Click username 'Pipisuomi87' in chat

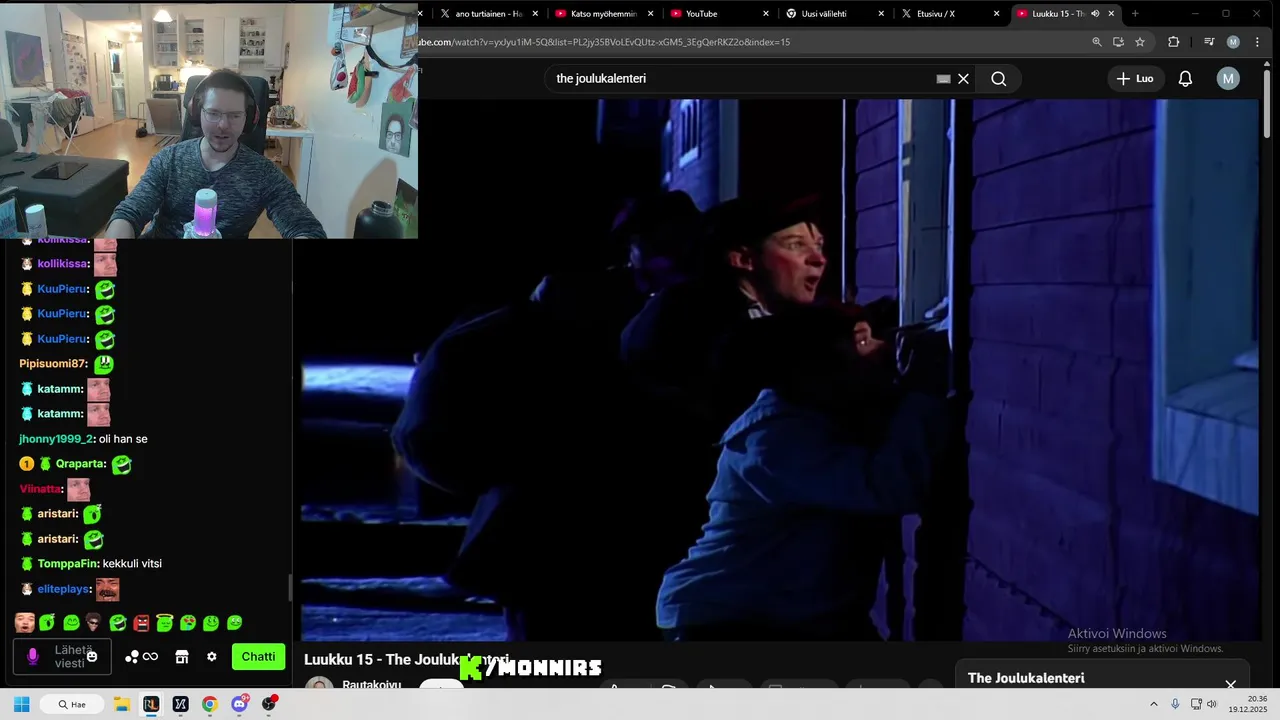point(53,364)
